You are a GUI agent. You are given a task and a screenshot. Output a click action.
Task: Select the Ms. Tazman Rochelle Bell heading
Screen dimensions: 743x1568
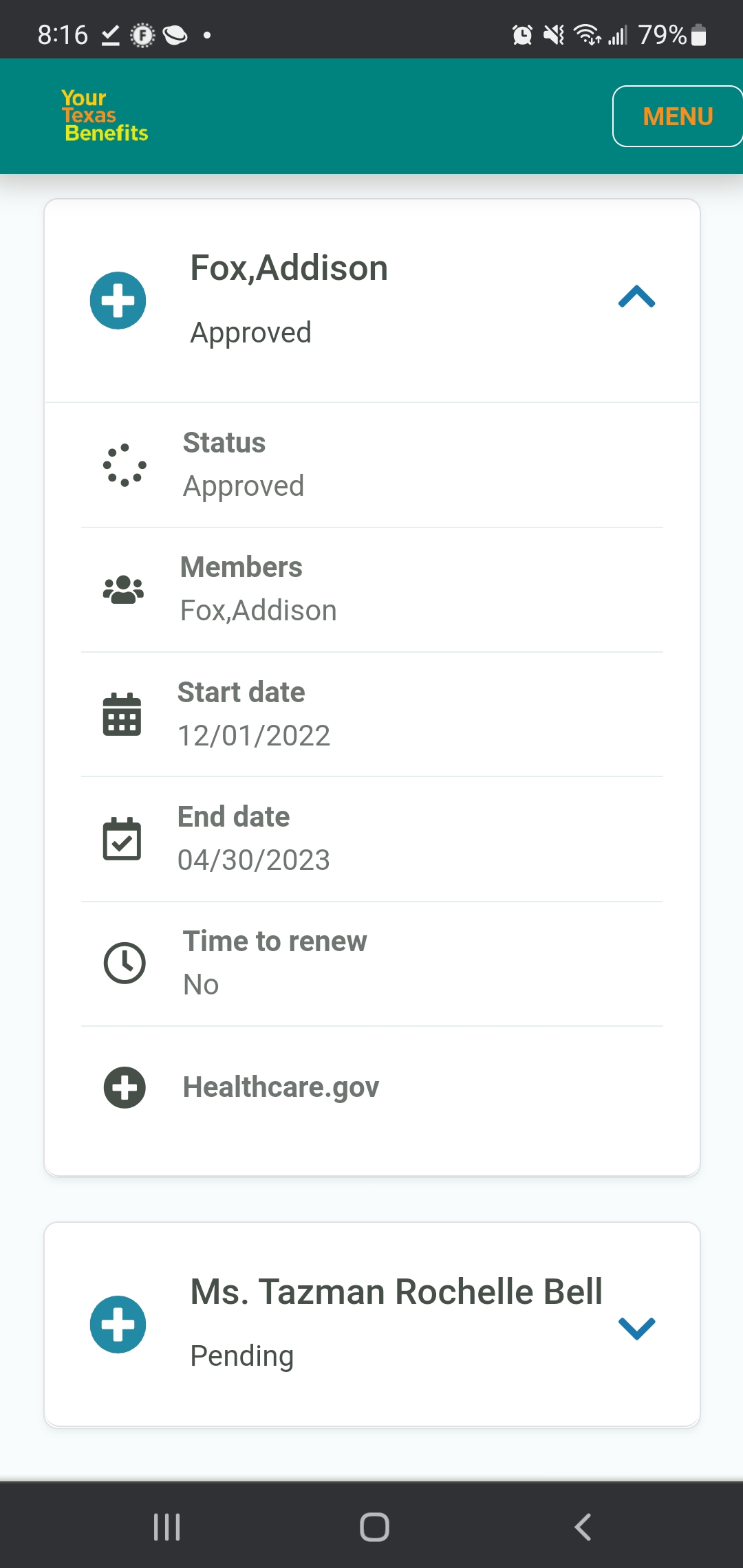tap(396, 1292)
